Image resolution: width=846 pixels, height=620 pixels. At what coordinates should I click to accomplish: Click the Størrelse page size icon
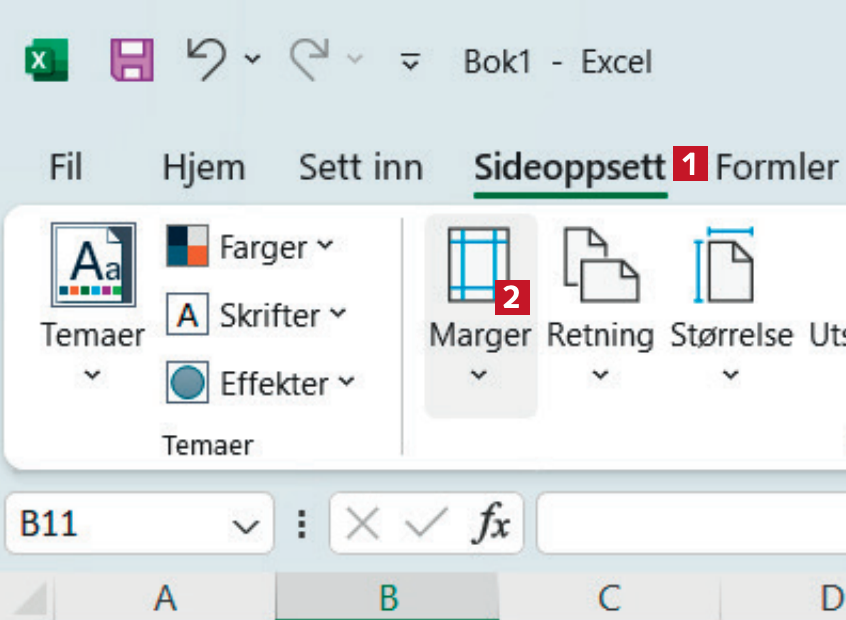point(730,265)
